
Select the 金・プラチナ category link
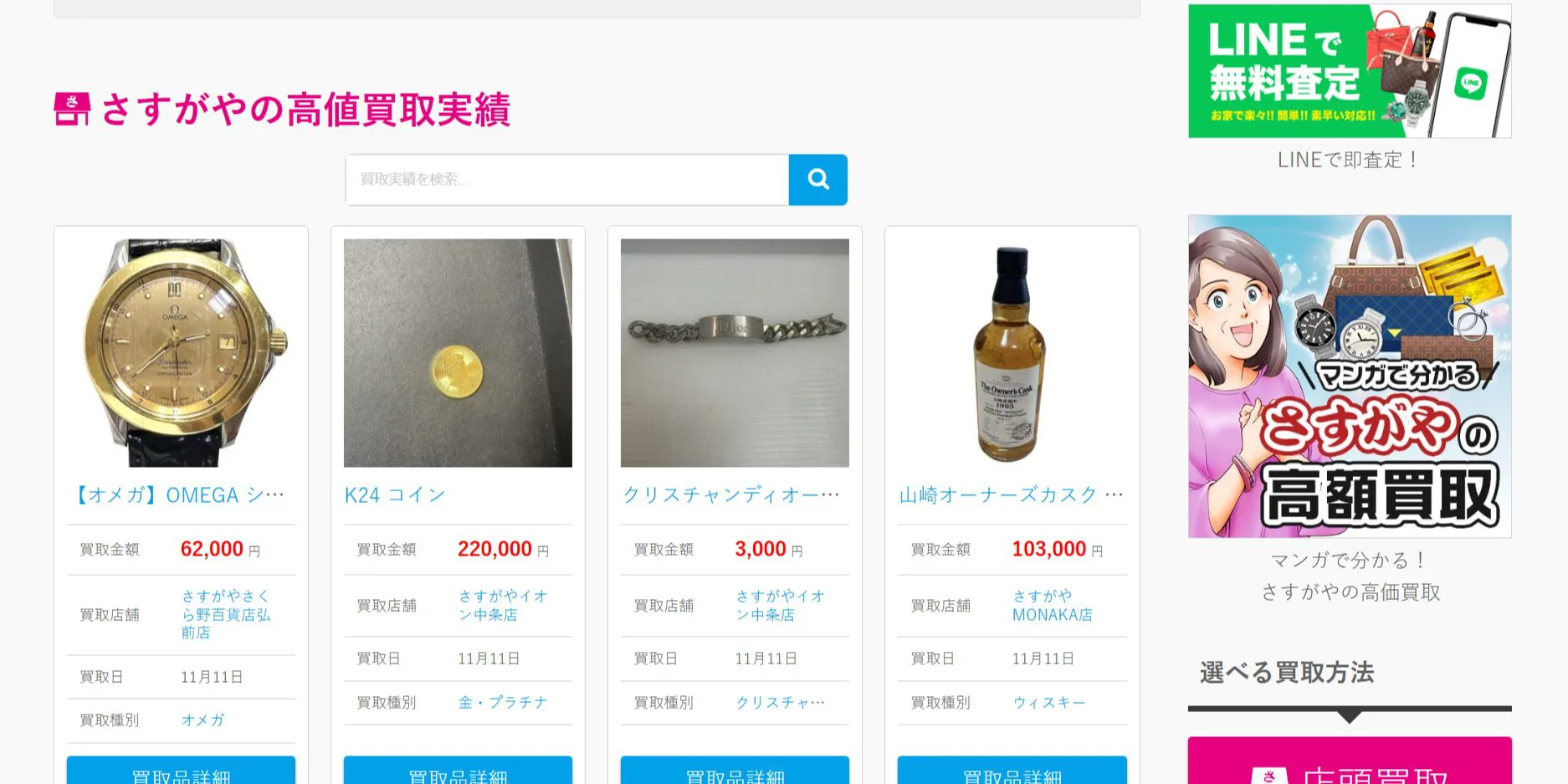coord(502,703)
